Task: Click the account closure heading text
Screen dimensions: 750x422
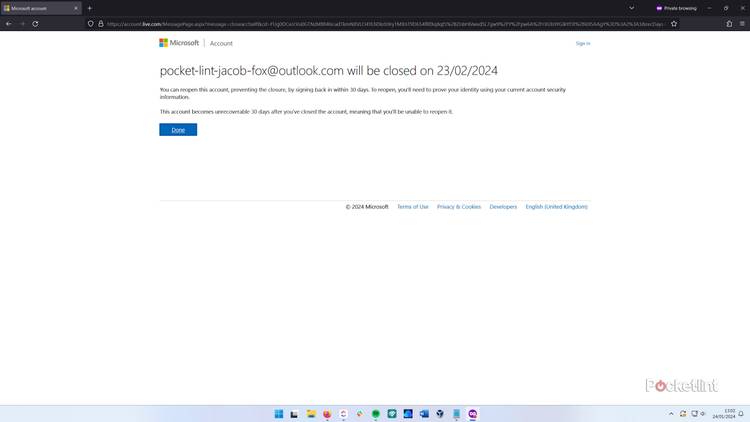Action: tap(328, 70)
